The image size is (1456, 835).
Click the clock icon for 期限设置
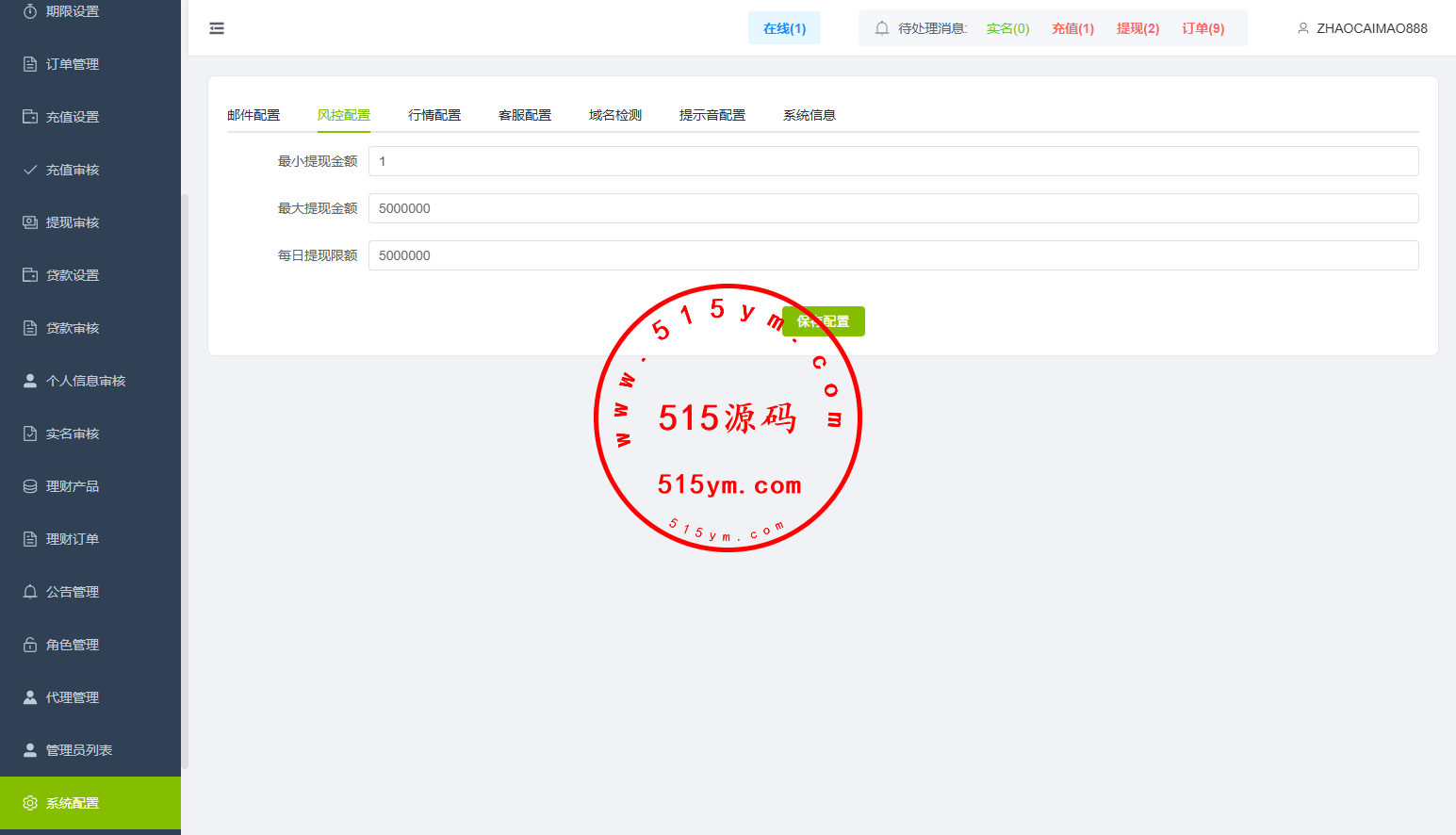point(30,11)
